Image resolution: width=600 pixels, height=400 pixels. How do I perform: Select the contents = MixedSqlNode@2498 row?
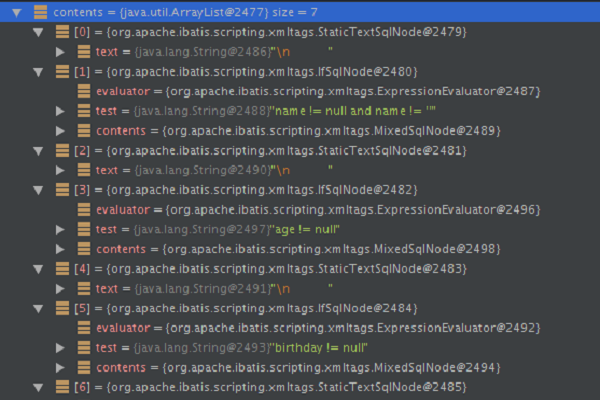[x=300, y=249]
